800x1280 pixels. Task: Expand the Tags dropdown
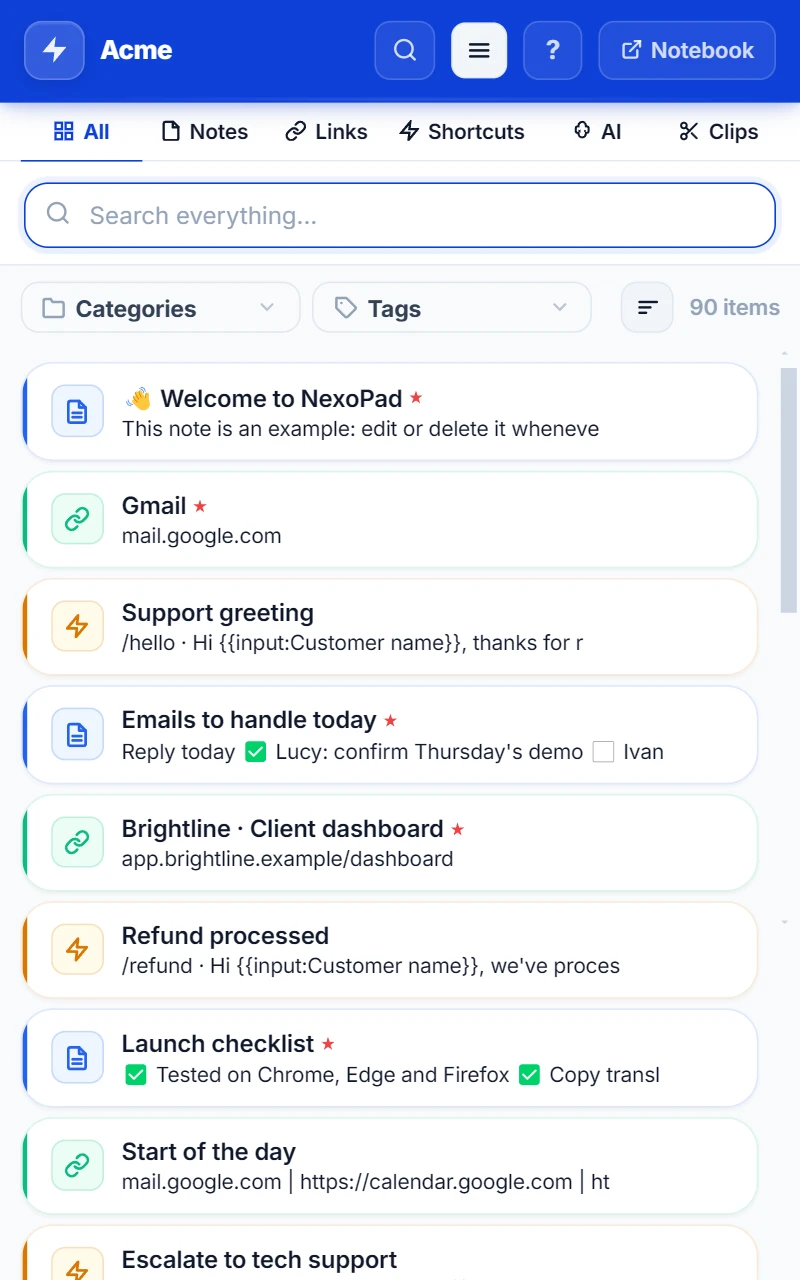(452, 308)
